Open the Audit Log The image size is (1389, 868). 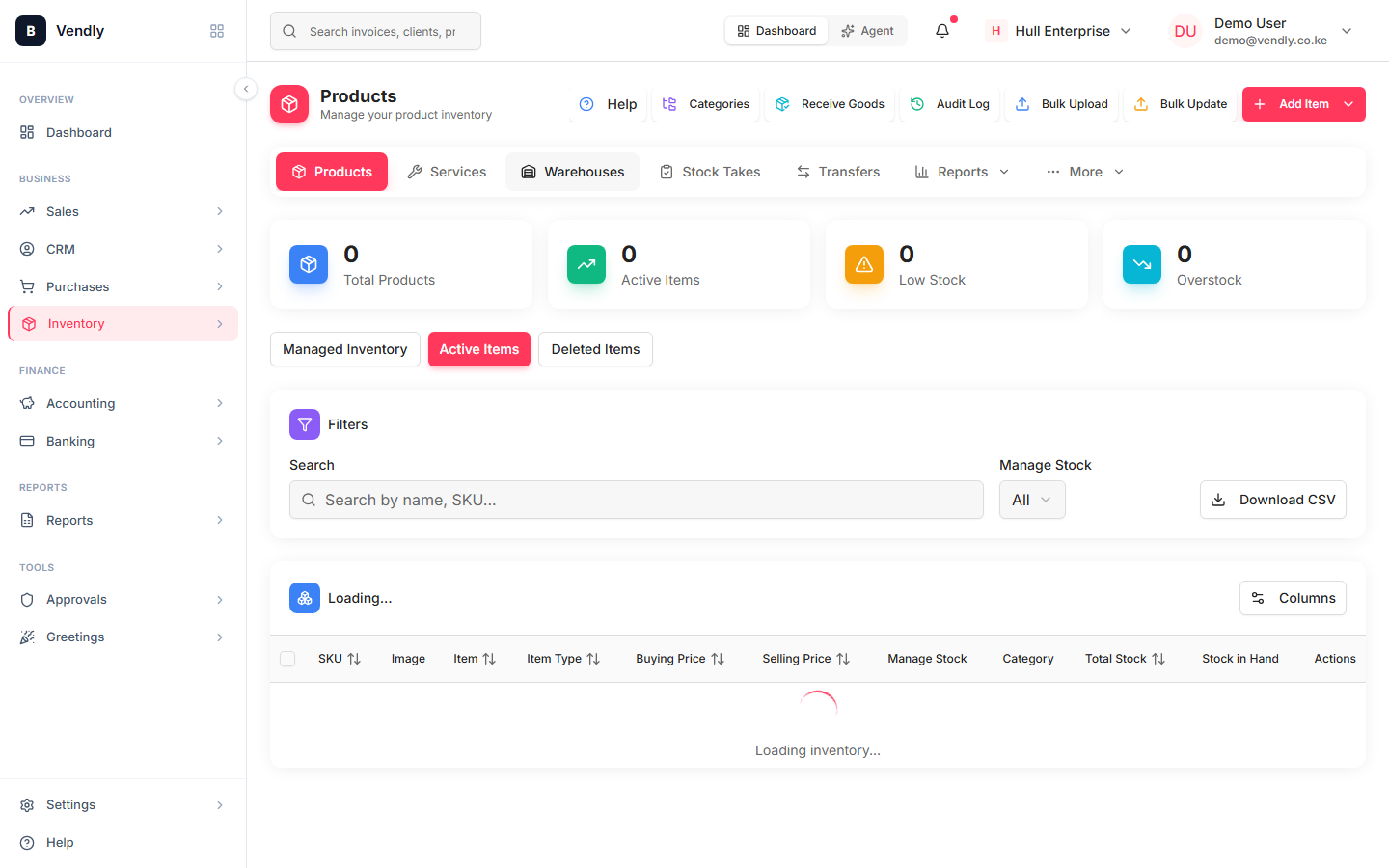[950, 104]
